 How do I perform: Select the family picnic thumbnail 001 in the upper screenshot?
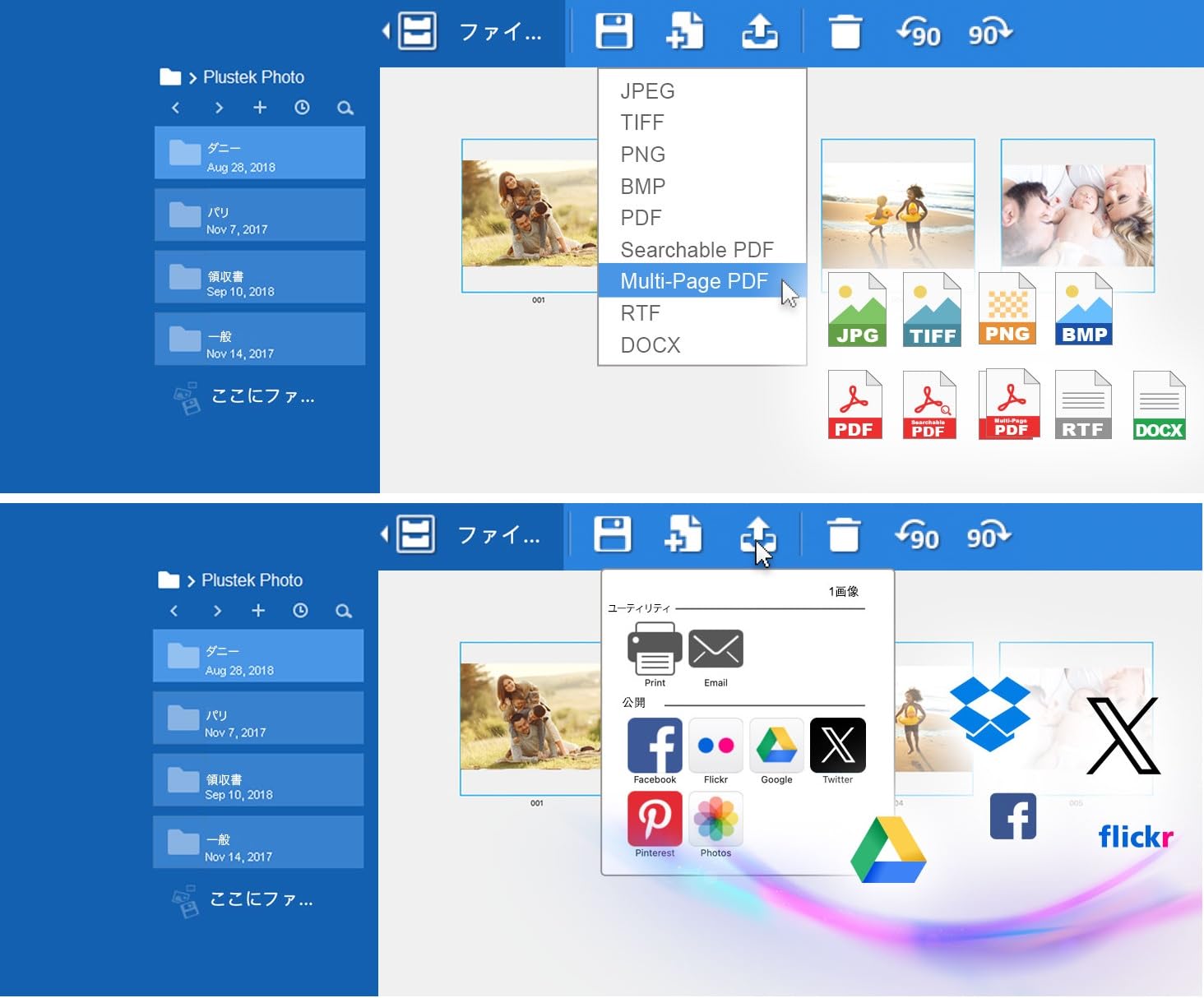click(530, 214)
